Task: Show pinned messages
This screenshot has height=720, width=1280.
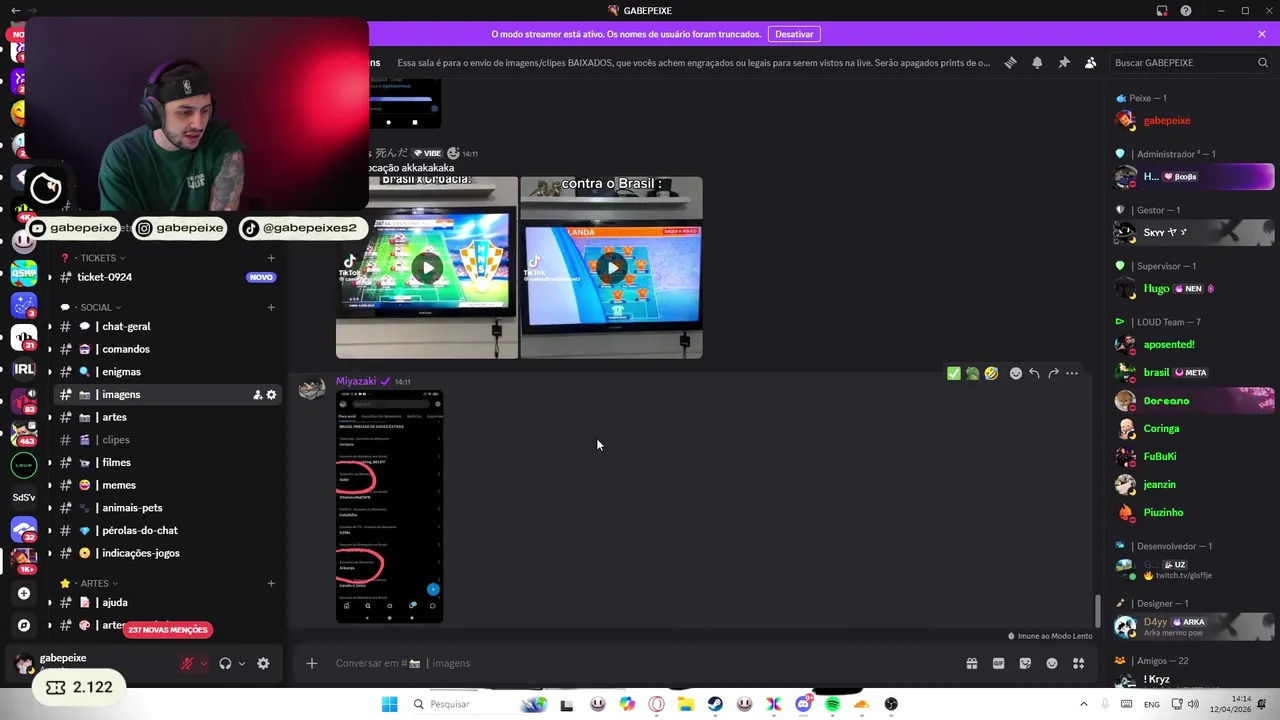Action: pos(1064,62)
